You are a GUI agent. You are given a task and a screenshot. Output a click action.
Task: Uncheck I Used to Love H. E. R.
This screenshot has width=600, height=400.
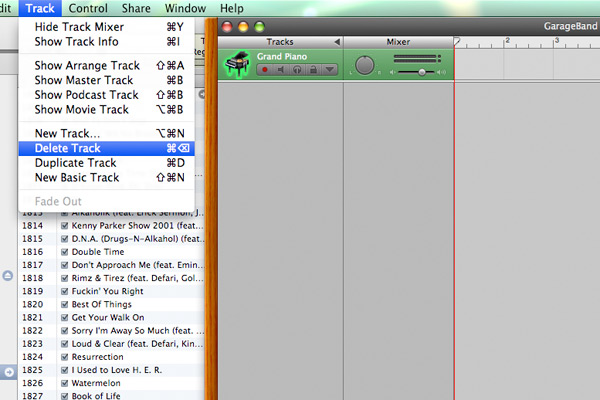coord(64,370)
